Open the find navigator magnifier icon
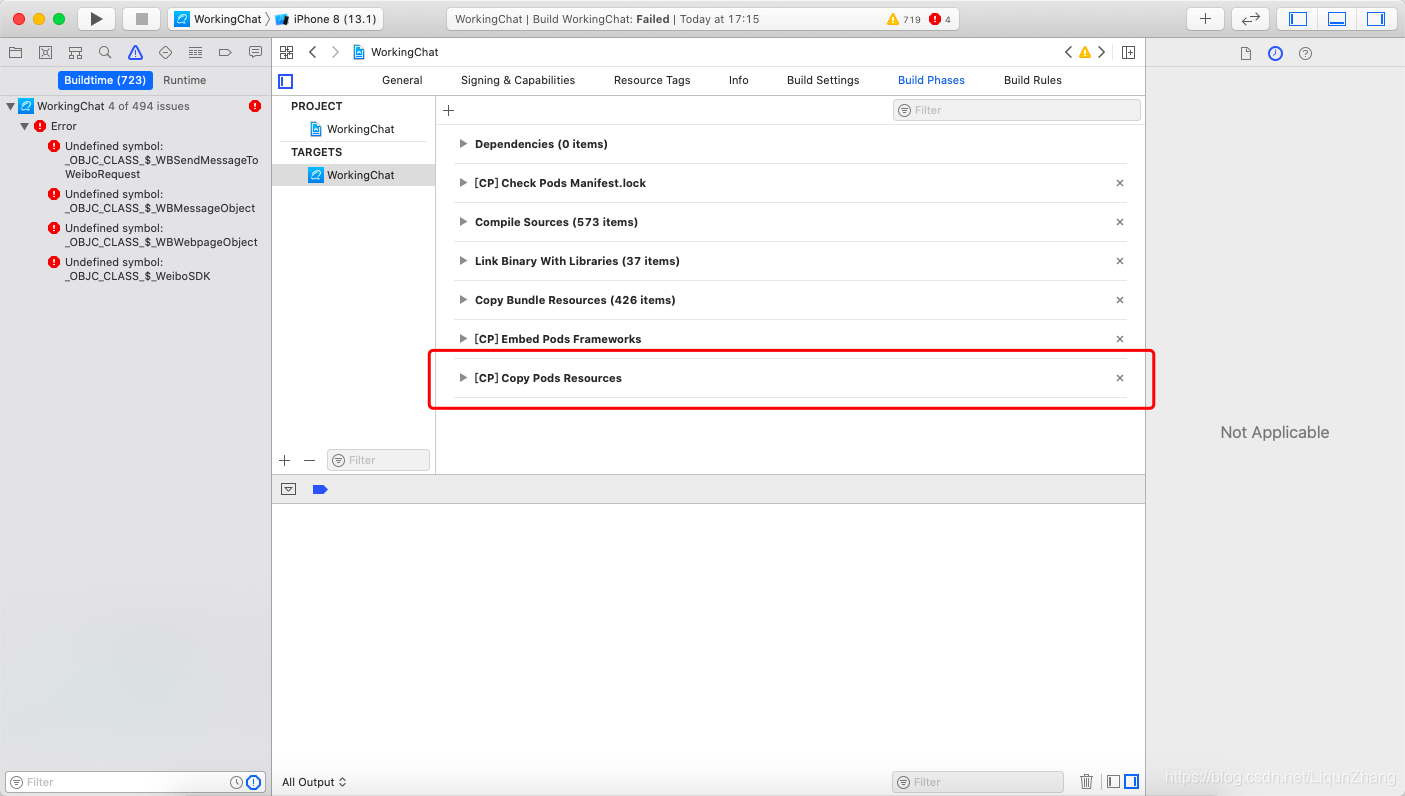The height and width of the screenshot is (796, 1405). click(x=105, y=52)
